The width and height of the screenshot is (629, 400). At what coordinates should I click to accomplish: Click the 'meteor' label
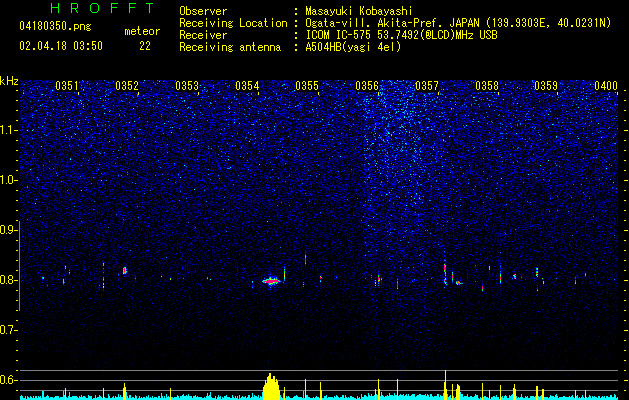tap(142, 31)
